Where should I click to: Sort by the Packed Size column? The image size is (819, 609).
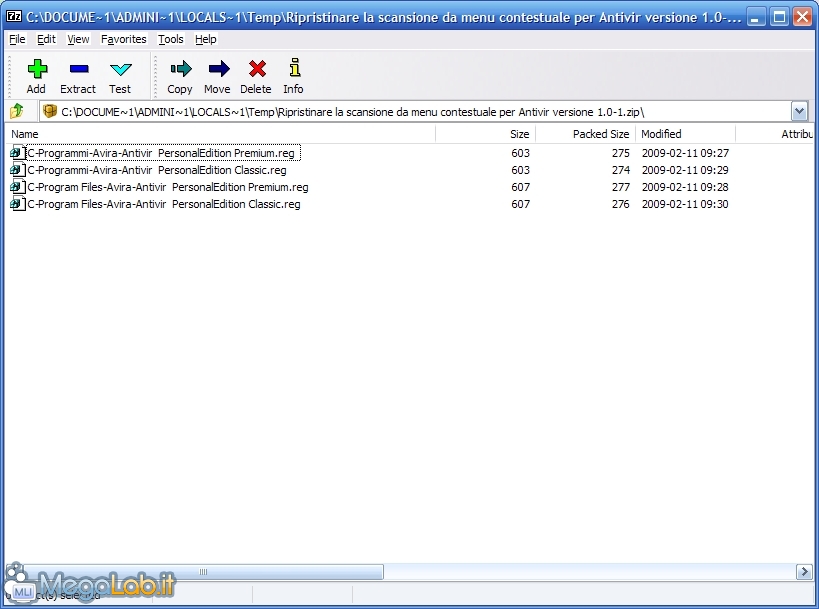[600, 134]
